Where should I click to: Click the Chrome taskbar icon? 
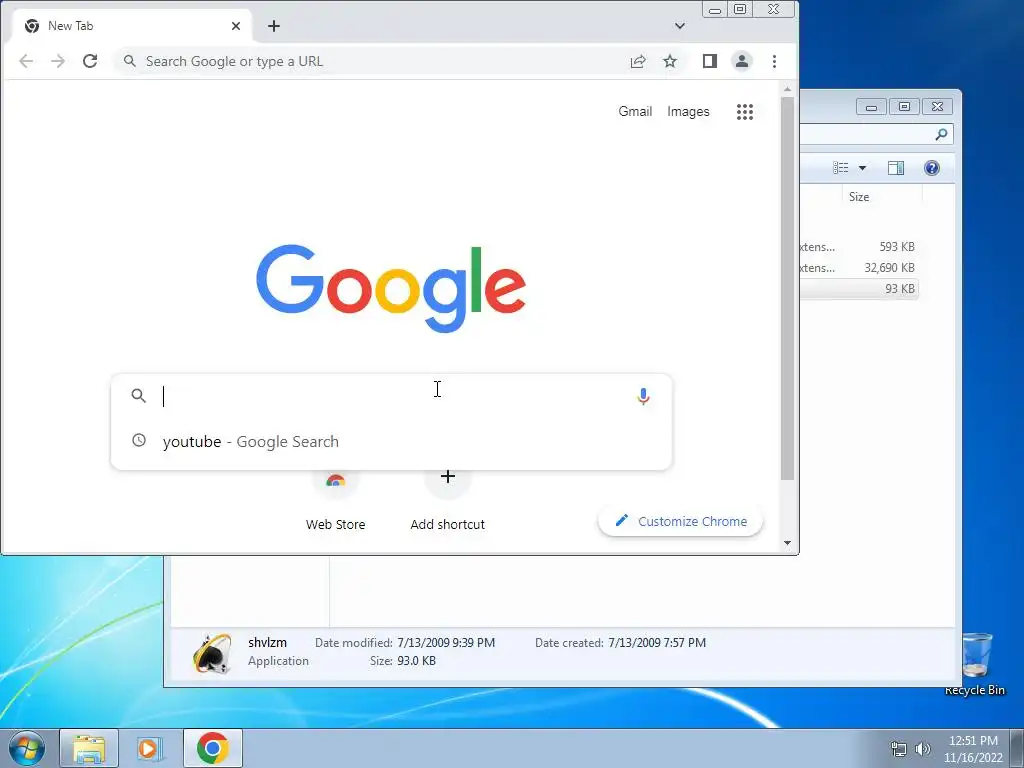pyautogui.click(x=212, y=748)
